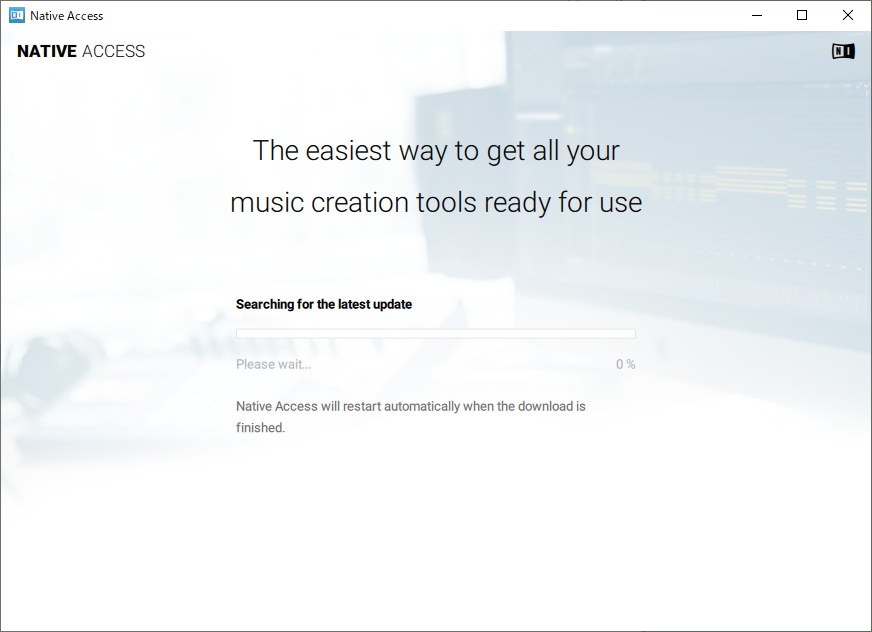Click the "The easiest way to get all your" headline

pyautogui.click(x=436, y=151)
